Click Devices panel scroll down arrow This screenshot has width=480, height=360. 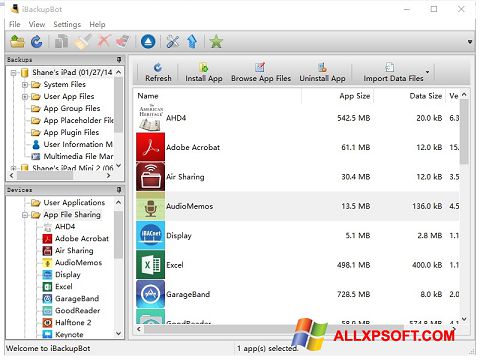click(x=119, y=333)
